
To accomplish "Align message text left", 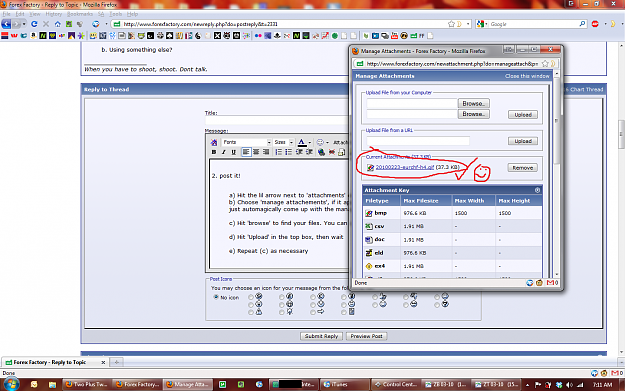I will point(246,152).
